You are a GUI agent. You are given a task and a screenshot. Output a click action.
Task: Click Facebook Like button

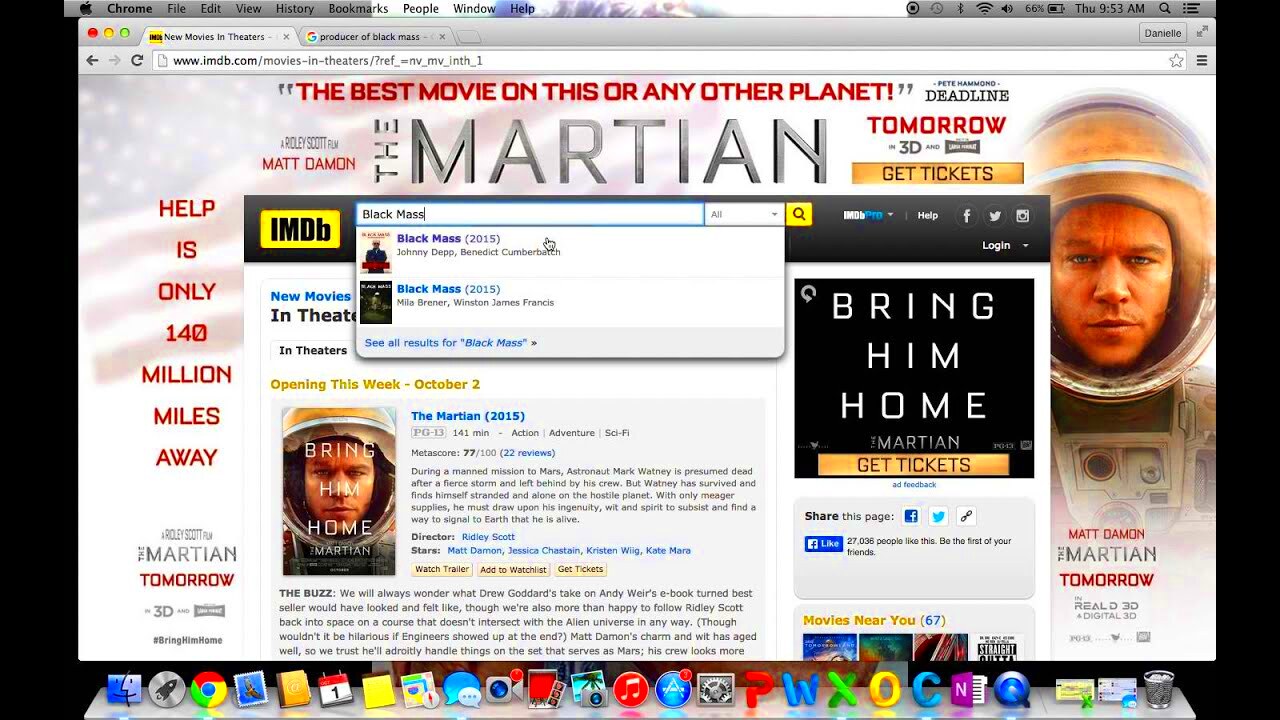[x=824, y=544]
